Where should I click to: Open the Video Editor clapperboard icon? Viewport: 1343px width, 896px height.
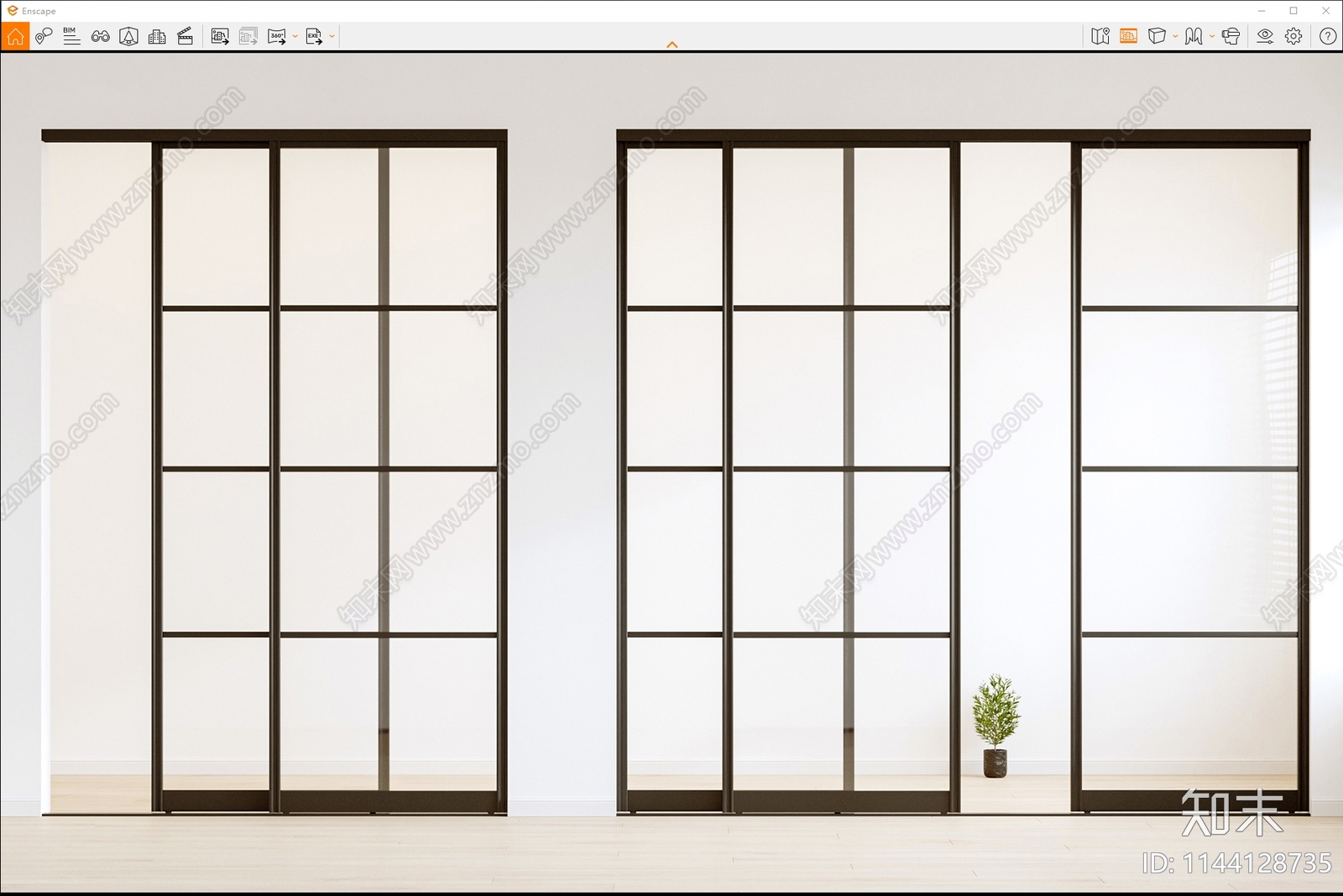click(x=186, y=36)
